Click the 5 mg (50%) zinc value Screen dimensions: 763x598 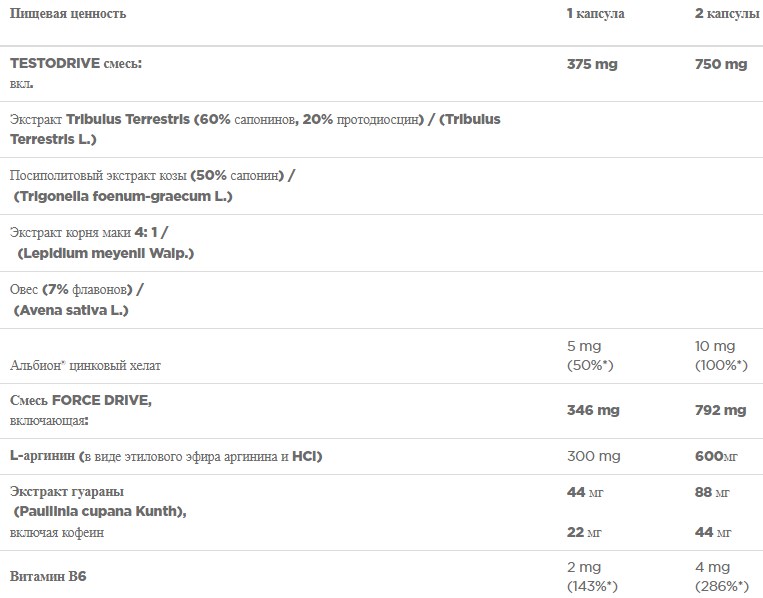(590, 355)
